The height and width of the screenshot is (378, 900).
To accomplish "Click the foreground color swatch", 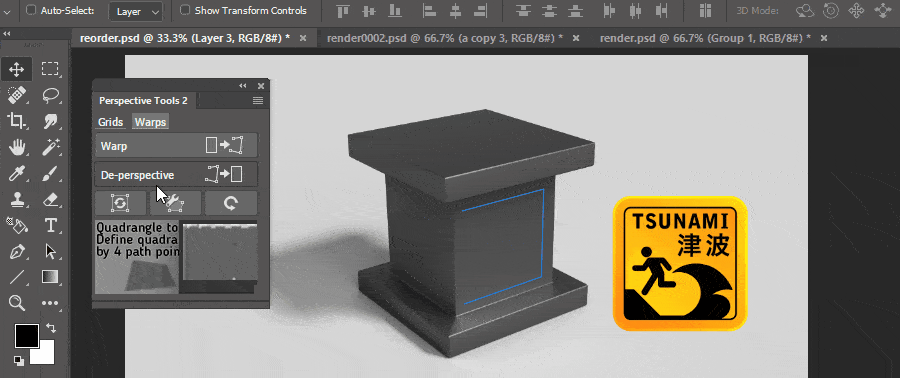I will click(x=26, y=336).
